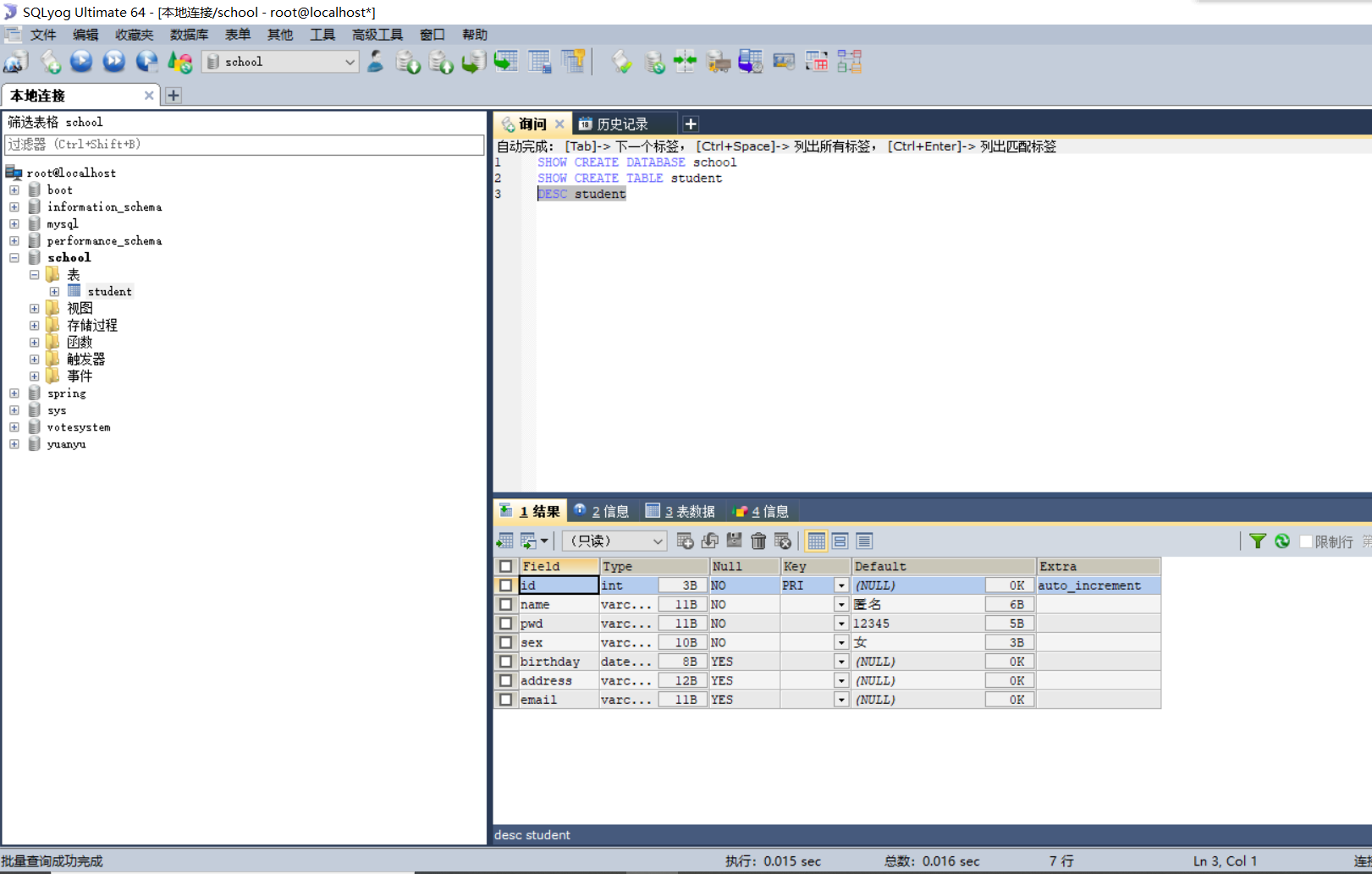Click the filter input field
This screenshot has height=874, width=1372.
click(x=244, y=145)
